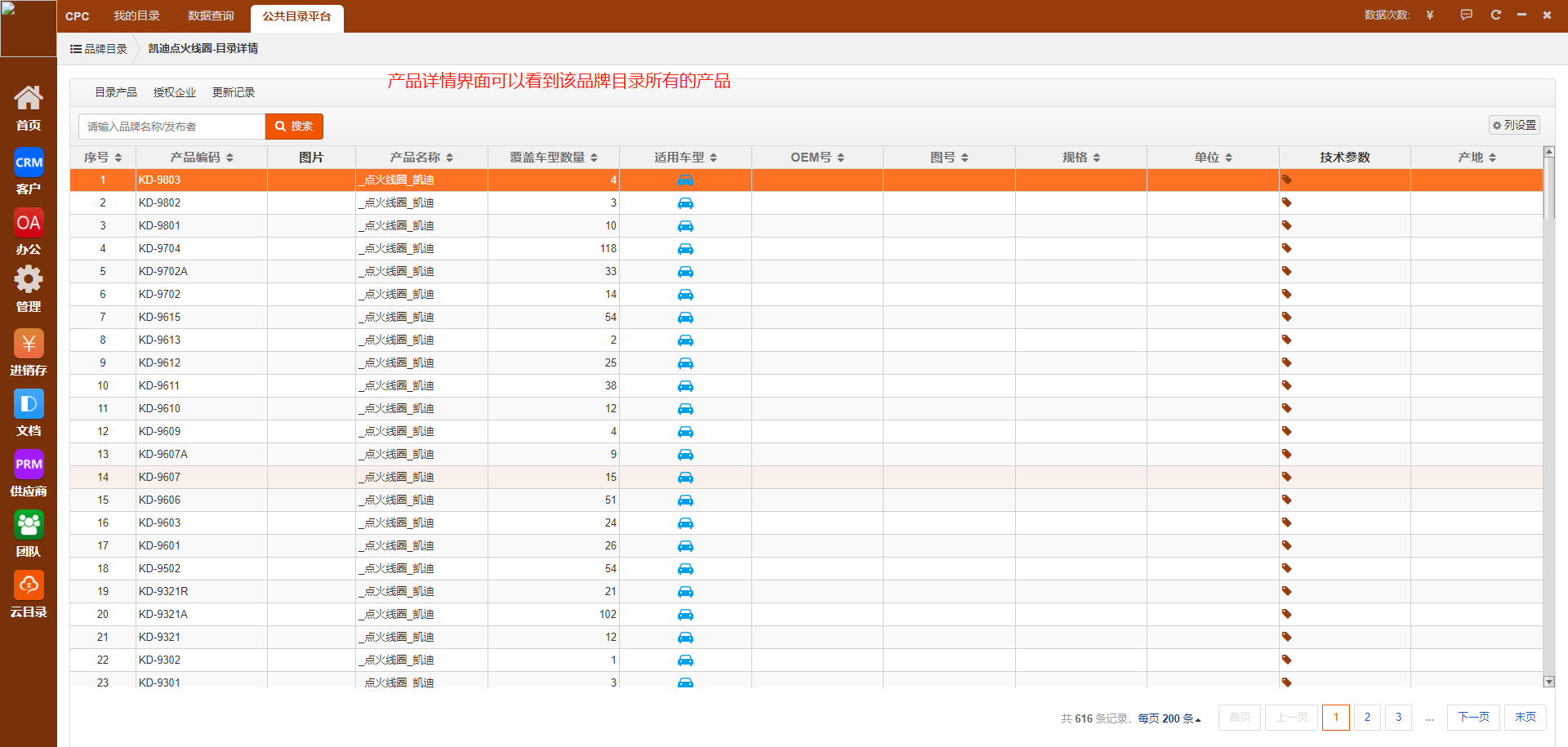
Task: Click the car icon for KD-9803
Action: [685, 180]
